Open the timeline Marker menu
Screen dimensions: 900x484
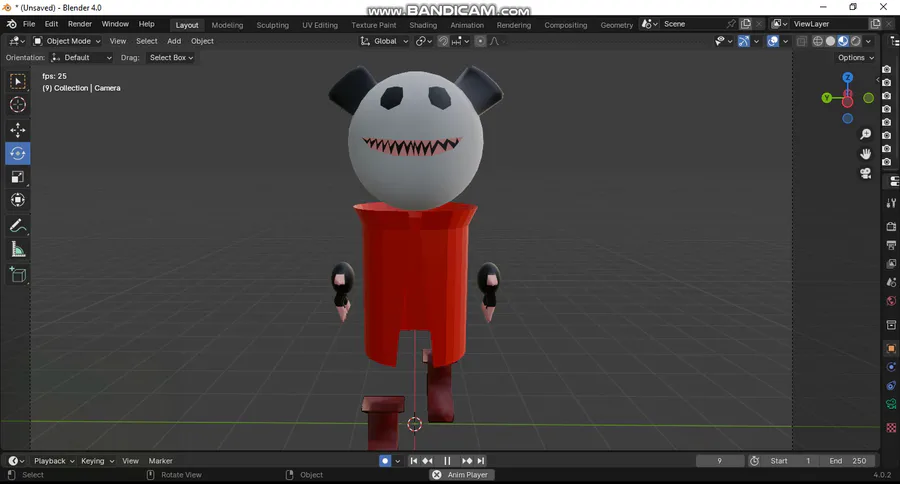161,461
